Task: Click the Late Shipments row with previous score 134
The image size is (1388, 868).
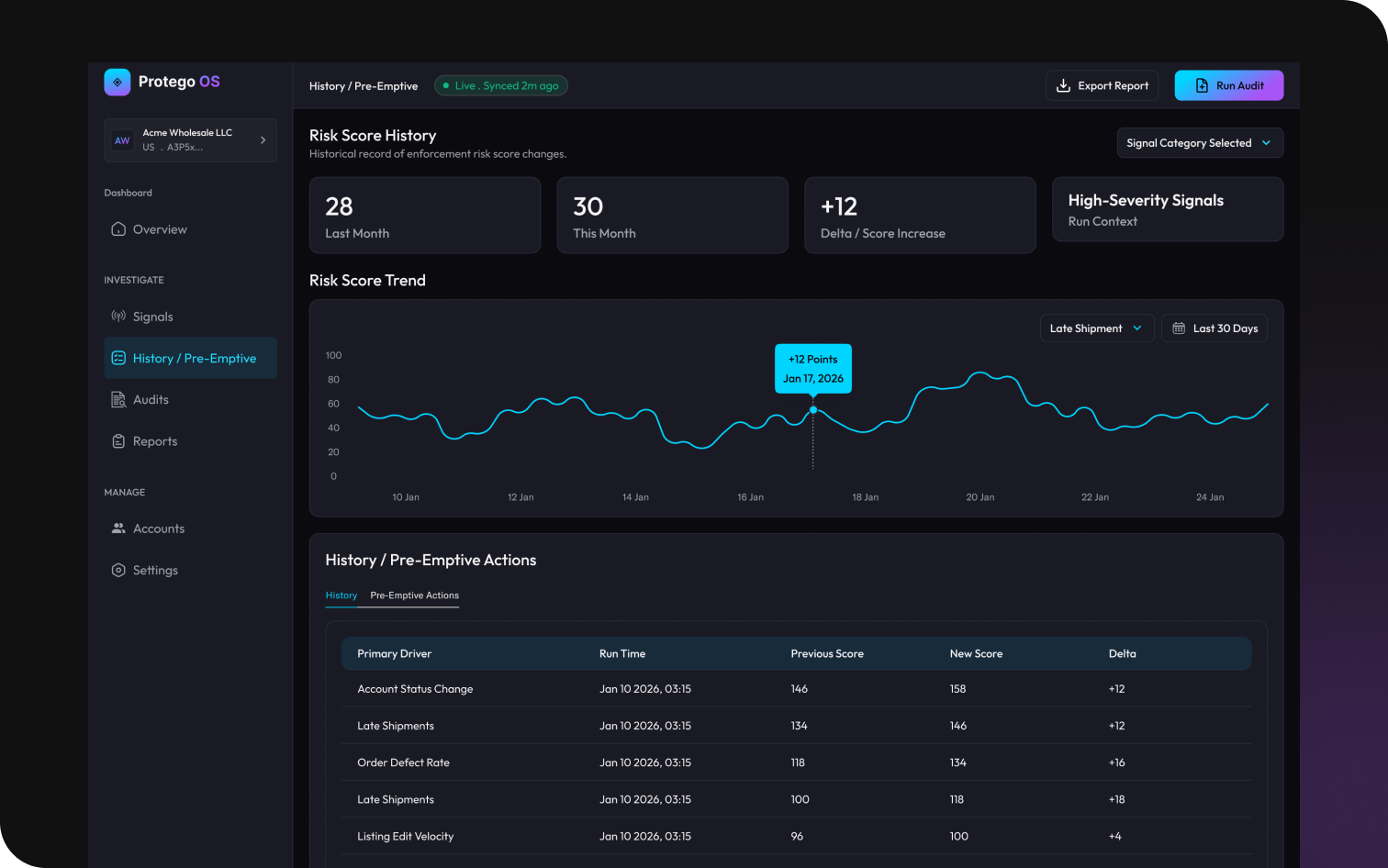Action: (797, 726)
